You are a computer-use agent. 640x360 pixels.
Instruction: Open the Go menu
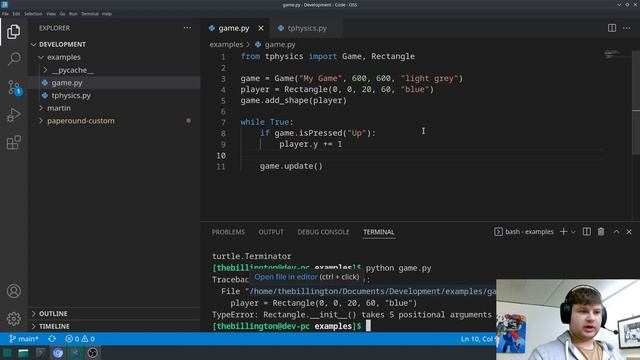click(x=62, y=13)
